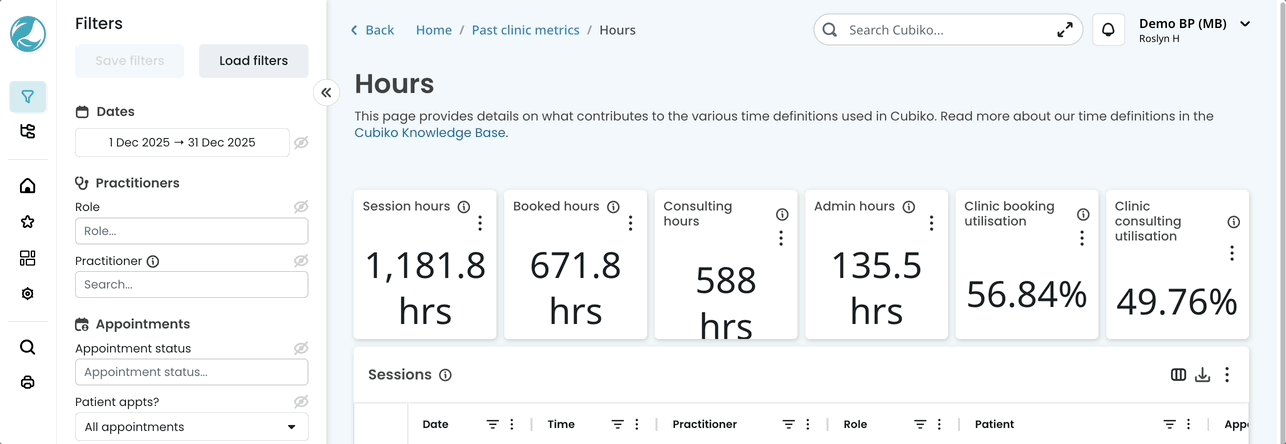Image resolution: width=1286 pixels, height=444 pixels.
Task: Expand the Demo BP account menu
Action: point(1245,24)
